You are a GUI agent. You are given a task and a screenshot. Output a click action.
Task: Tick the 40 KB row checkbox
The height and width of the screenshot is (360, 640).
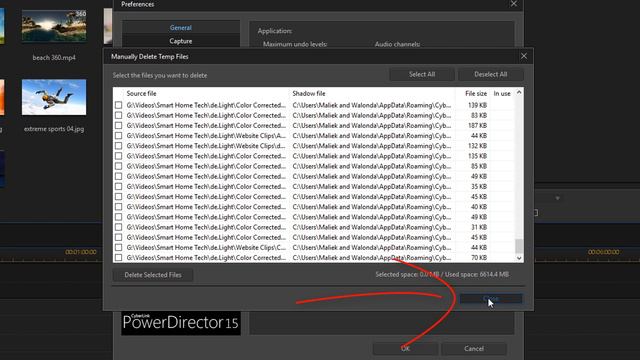118,207
